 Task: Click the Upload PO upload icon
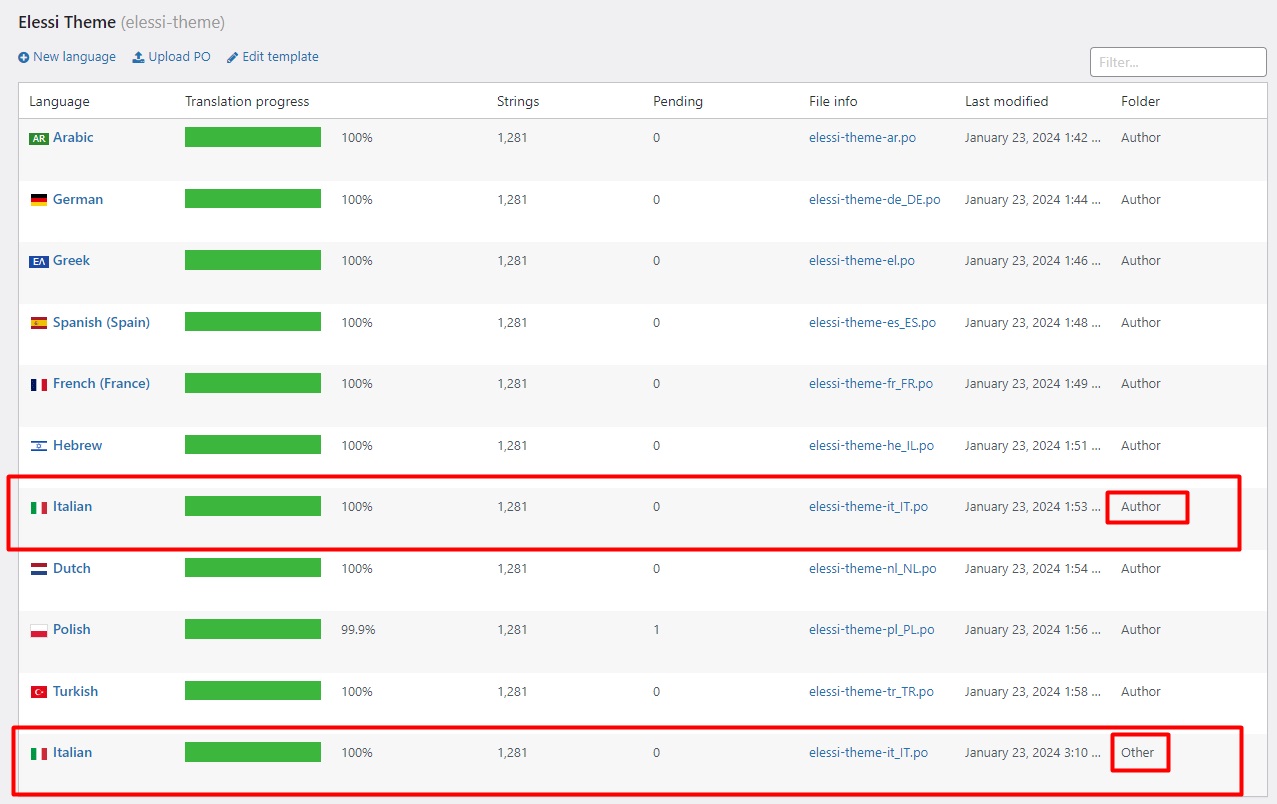138,58
